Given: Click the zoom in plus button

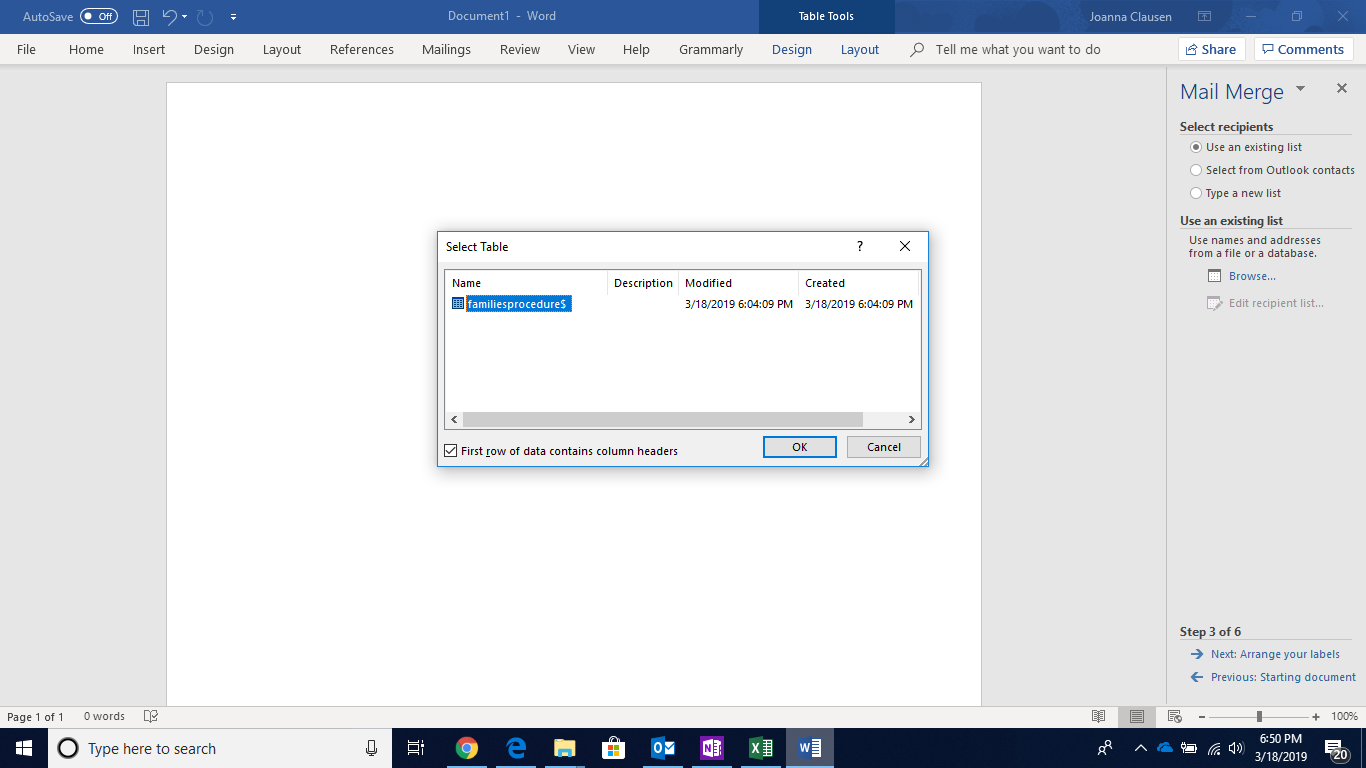Looking at the screenshot, I should pyautogui.click(x=1316, y=716).
